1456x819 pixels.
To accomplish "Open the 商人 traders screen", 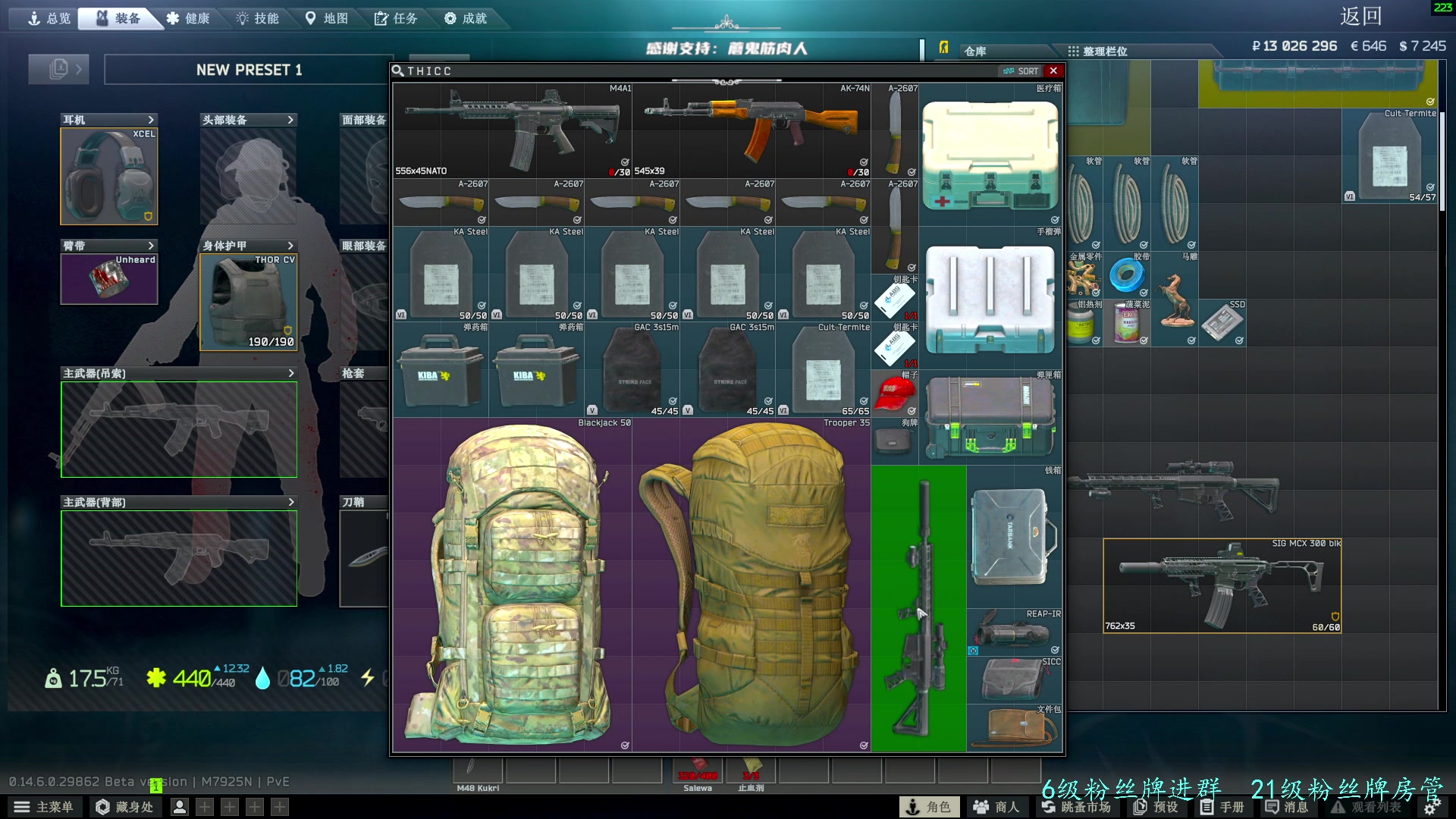I will point(997,807).
